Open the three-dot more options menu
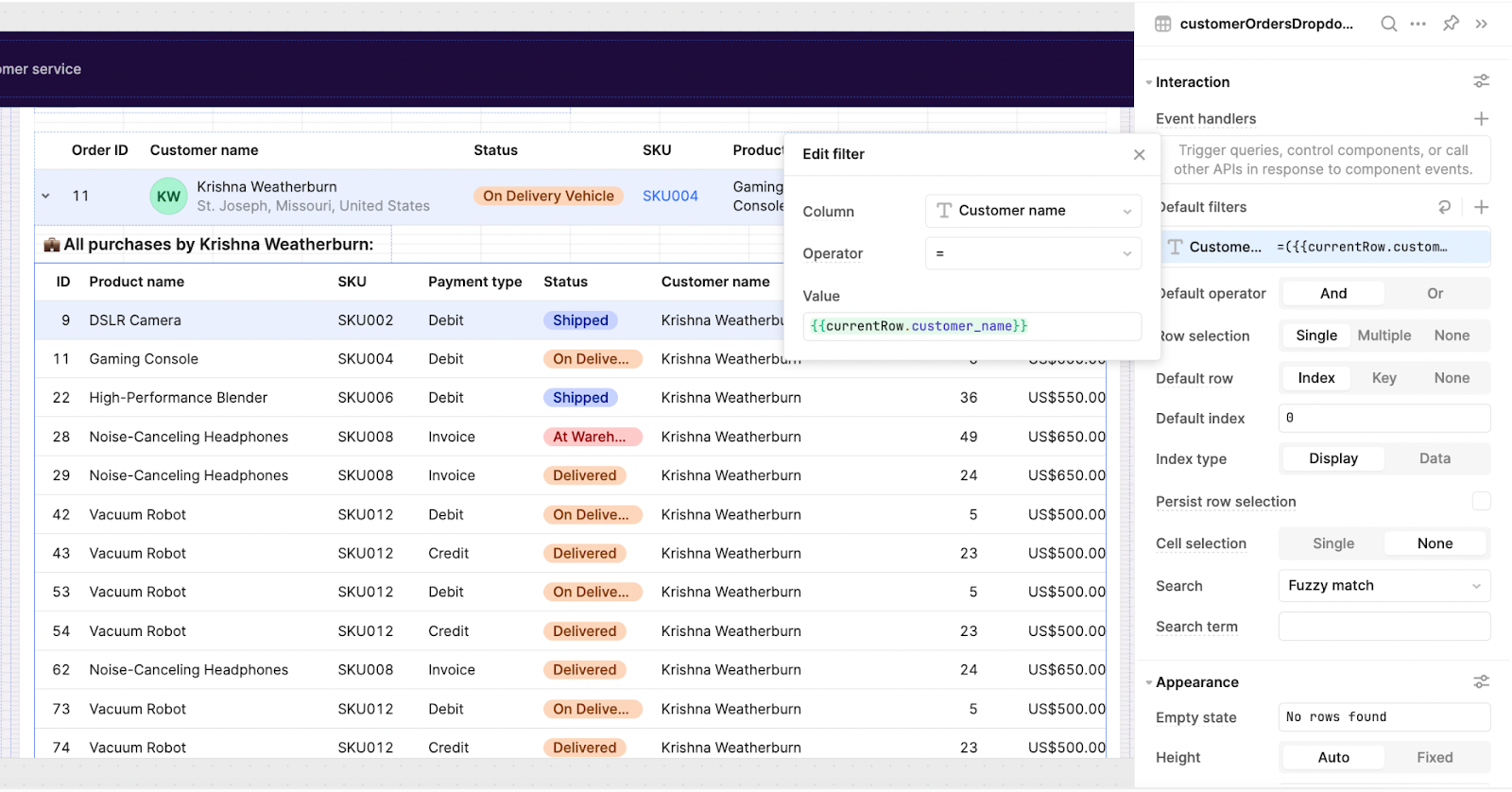1512x792 pixels. click(x=1418, y=24)
